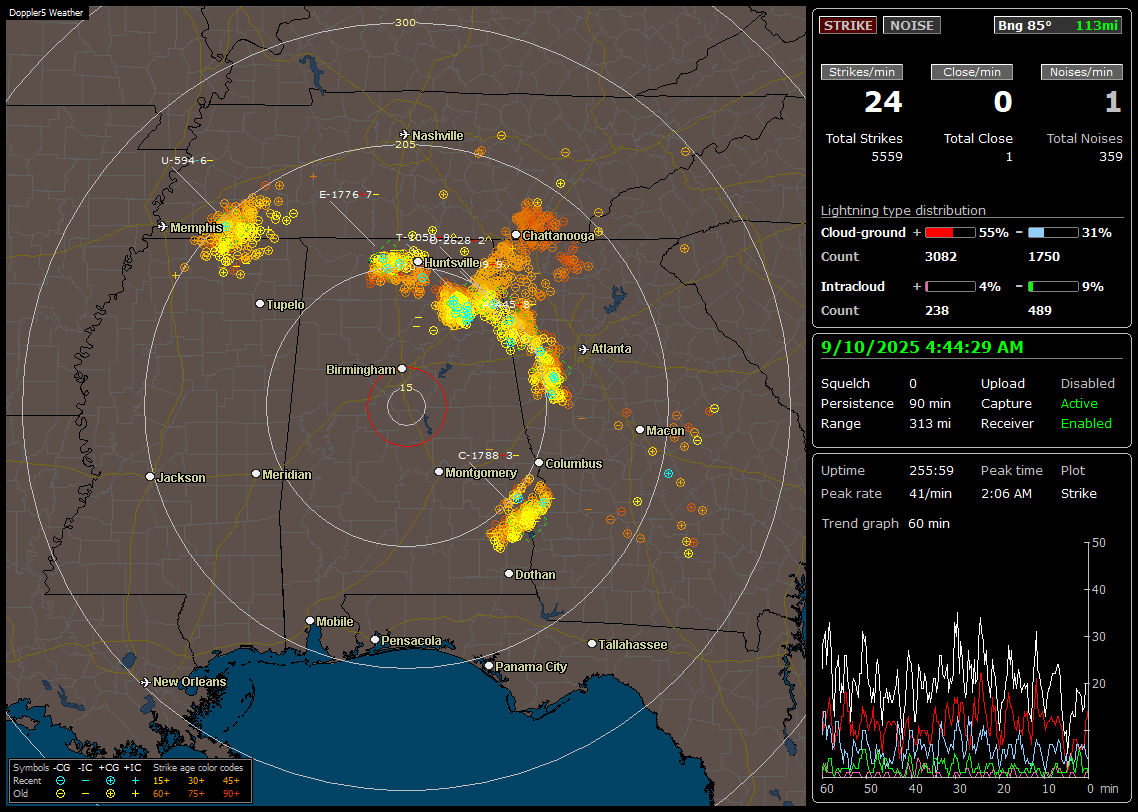Click the Jackson city marker
Viewport: 1138px width, 812px height.
coord(150,477)
